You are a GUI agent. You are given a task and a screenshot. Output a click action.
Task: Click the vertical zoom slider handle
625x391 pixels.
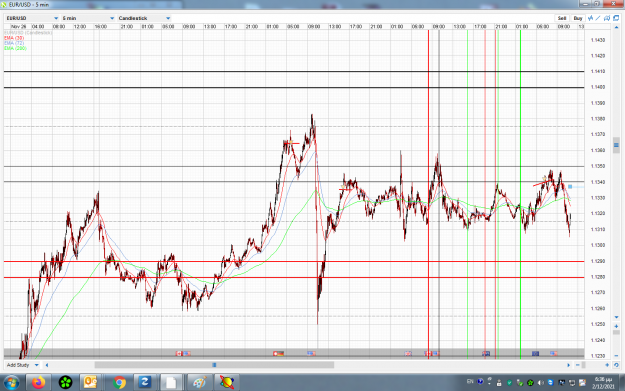[616, 332]
